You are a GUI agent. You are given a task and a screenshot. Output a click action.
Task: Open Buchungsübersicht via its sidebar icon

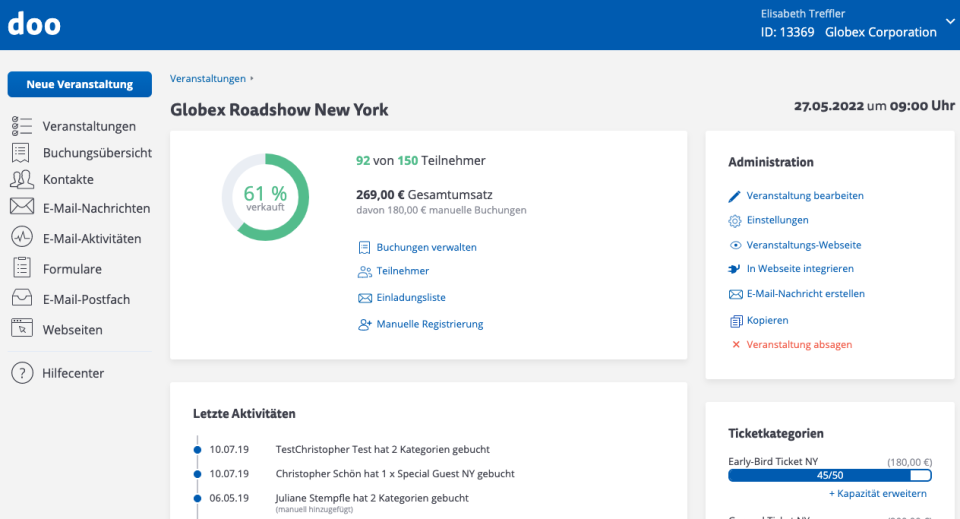point(21,153)
